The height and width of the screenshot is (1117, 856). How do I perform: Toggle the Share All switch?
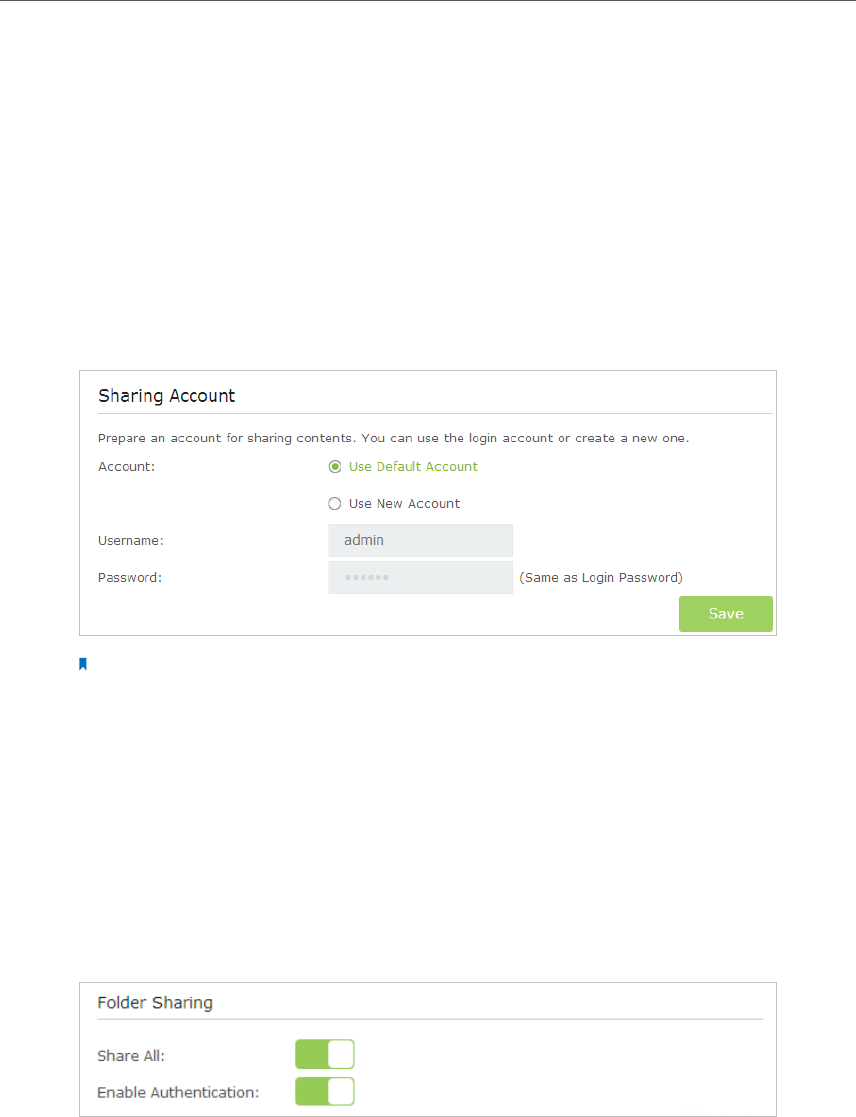coord(325,1054)
